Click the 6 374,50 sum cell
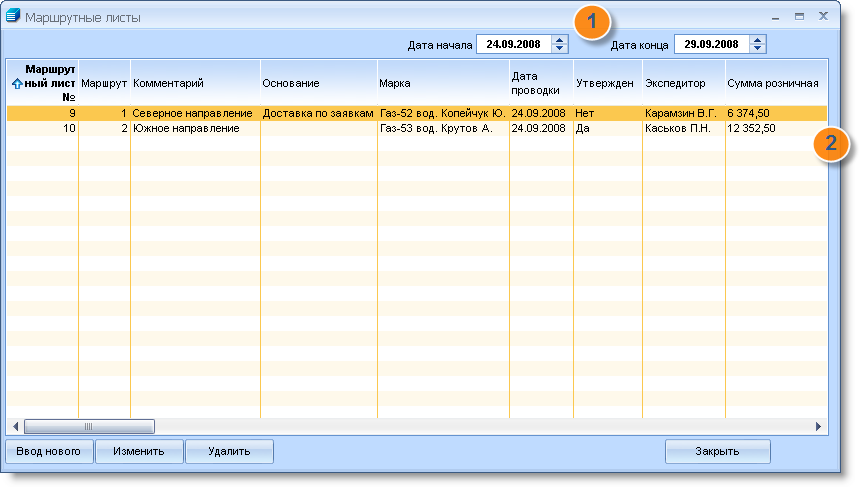Image resolution: width=861 pixels, height=487 pixels. (776, 113)
